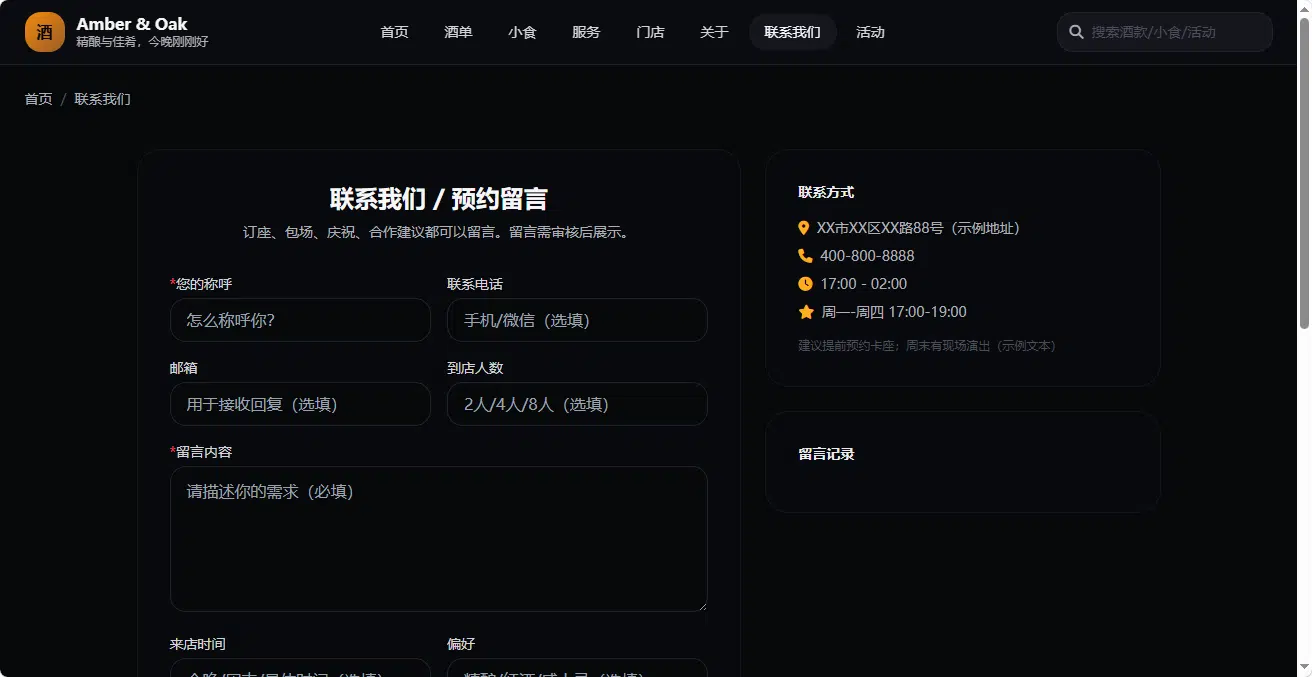1312x677 pixels.
Task: Click the search magnifier icon
Action: tap(1077, 32)
